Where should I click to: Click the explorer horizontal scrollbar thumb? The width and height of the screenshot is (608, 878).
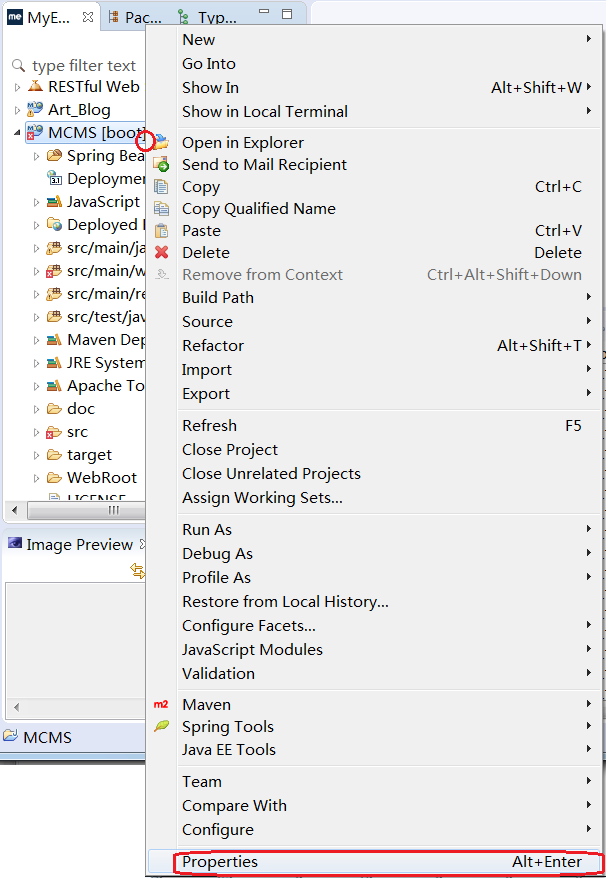click(x=87, y=510)
